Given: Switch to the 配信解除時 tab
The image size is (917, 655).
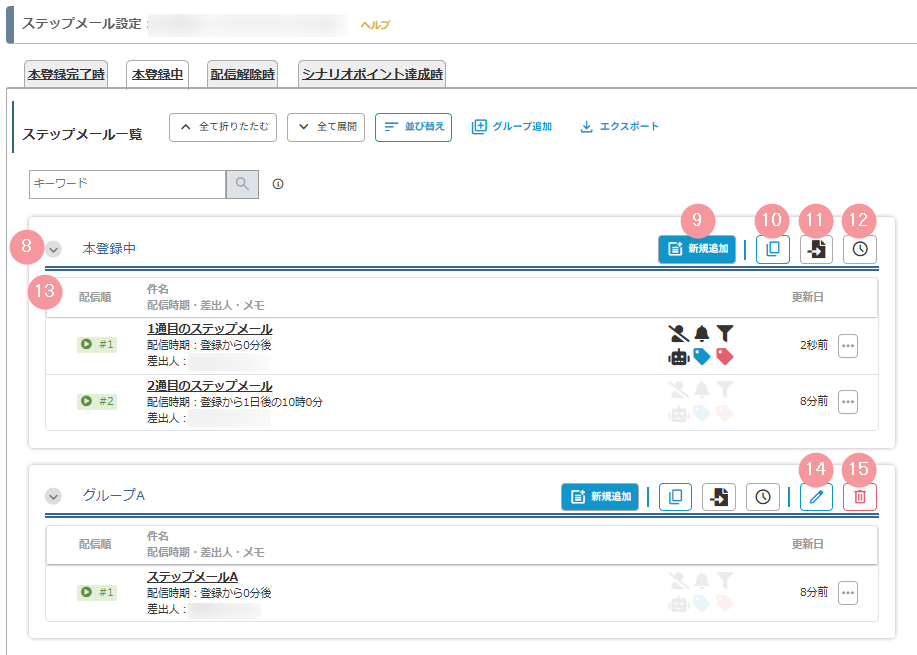Looking at the screenshot, I should pos(243,75).
